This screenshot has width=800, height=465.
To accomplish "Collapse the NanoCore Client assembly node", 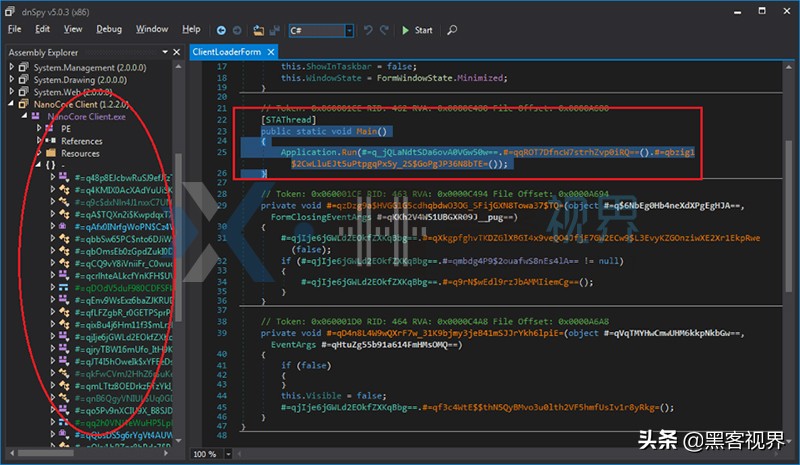I will tap(12, 104).
